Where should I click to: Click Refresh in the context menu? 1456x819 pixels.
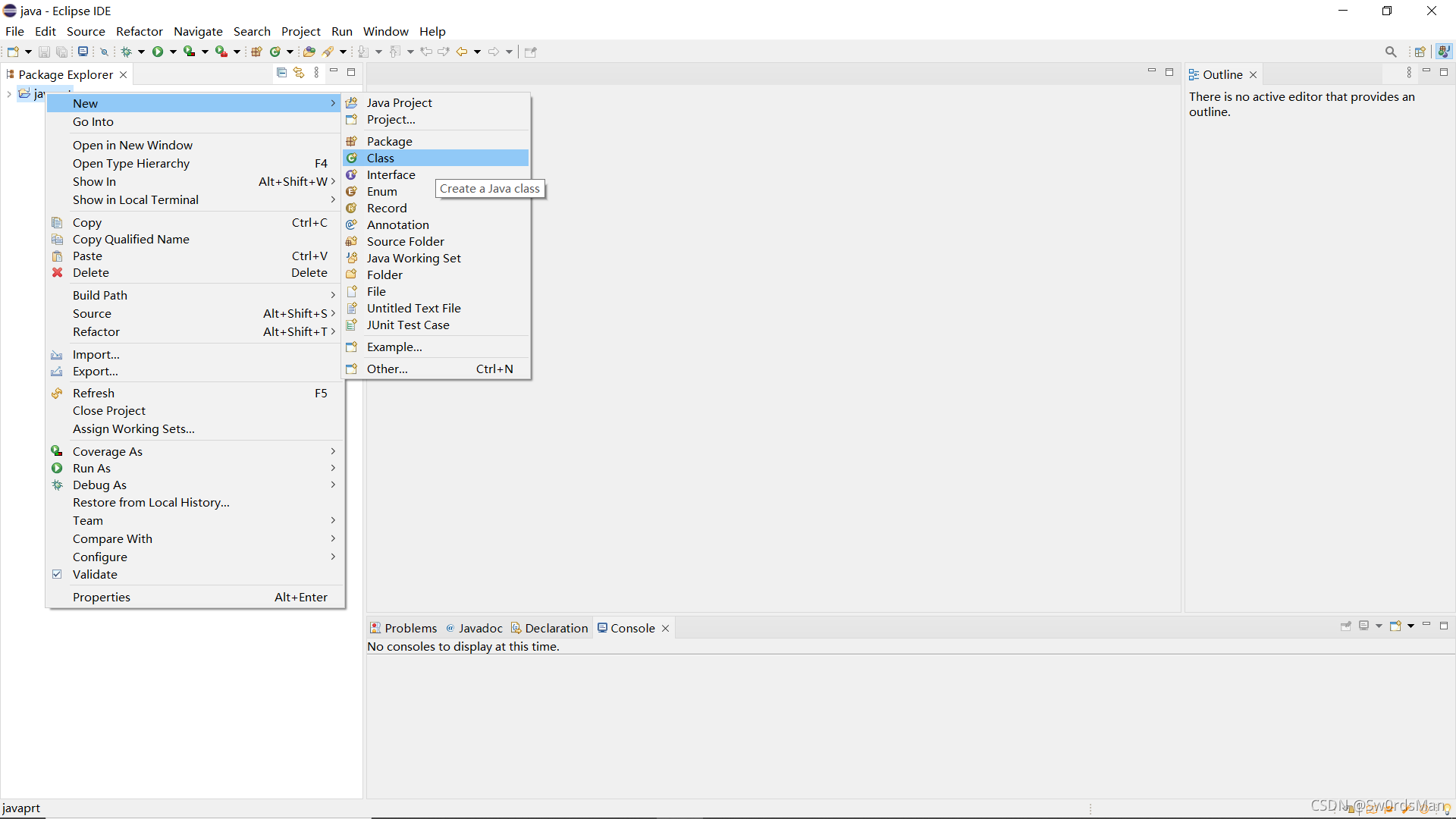(194, 393)
